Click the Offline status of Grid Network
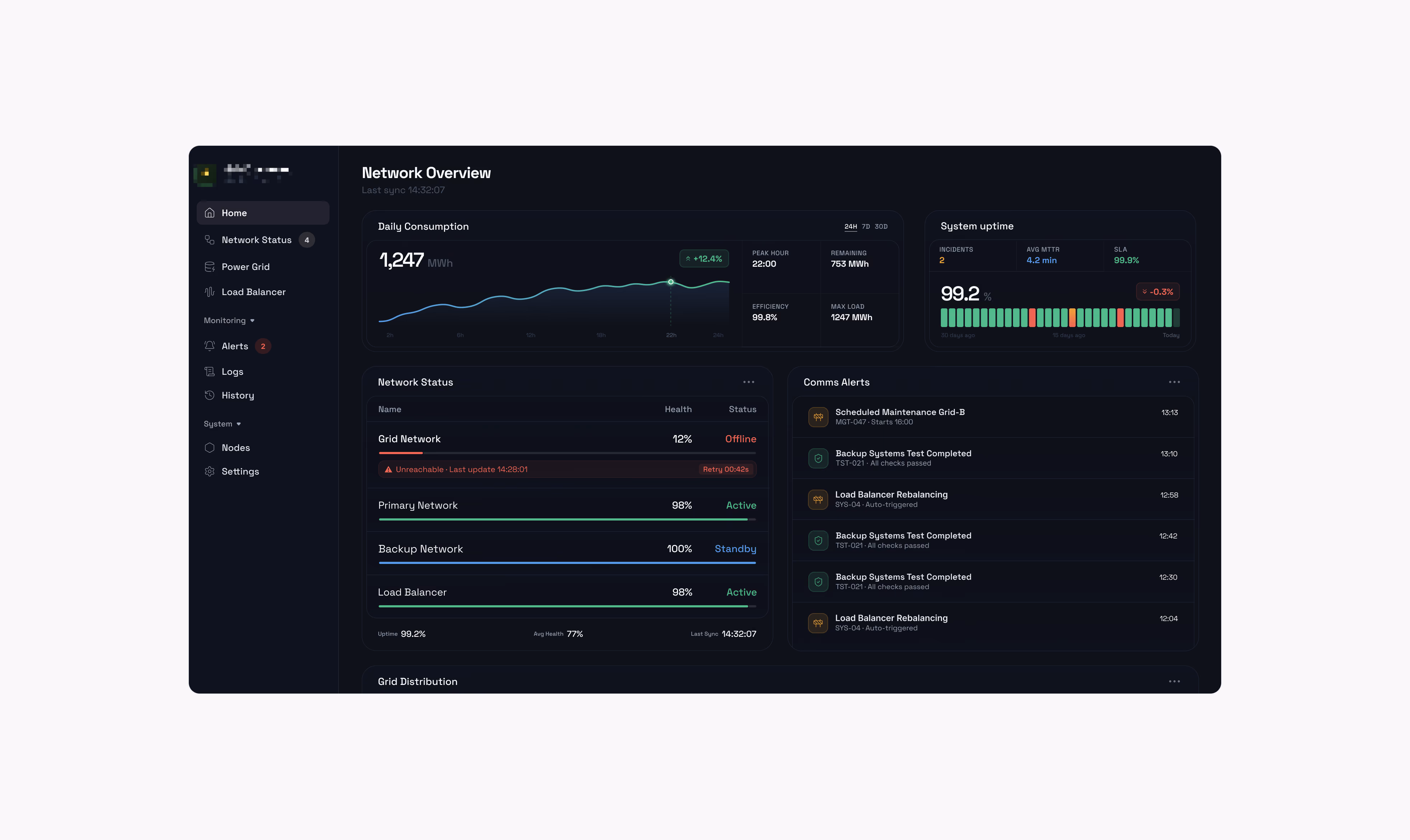Viewport: 1410px width, 840px height. 741,439
